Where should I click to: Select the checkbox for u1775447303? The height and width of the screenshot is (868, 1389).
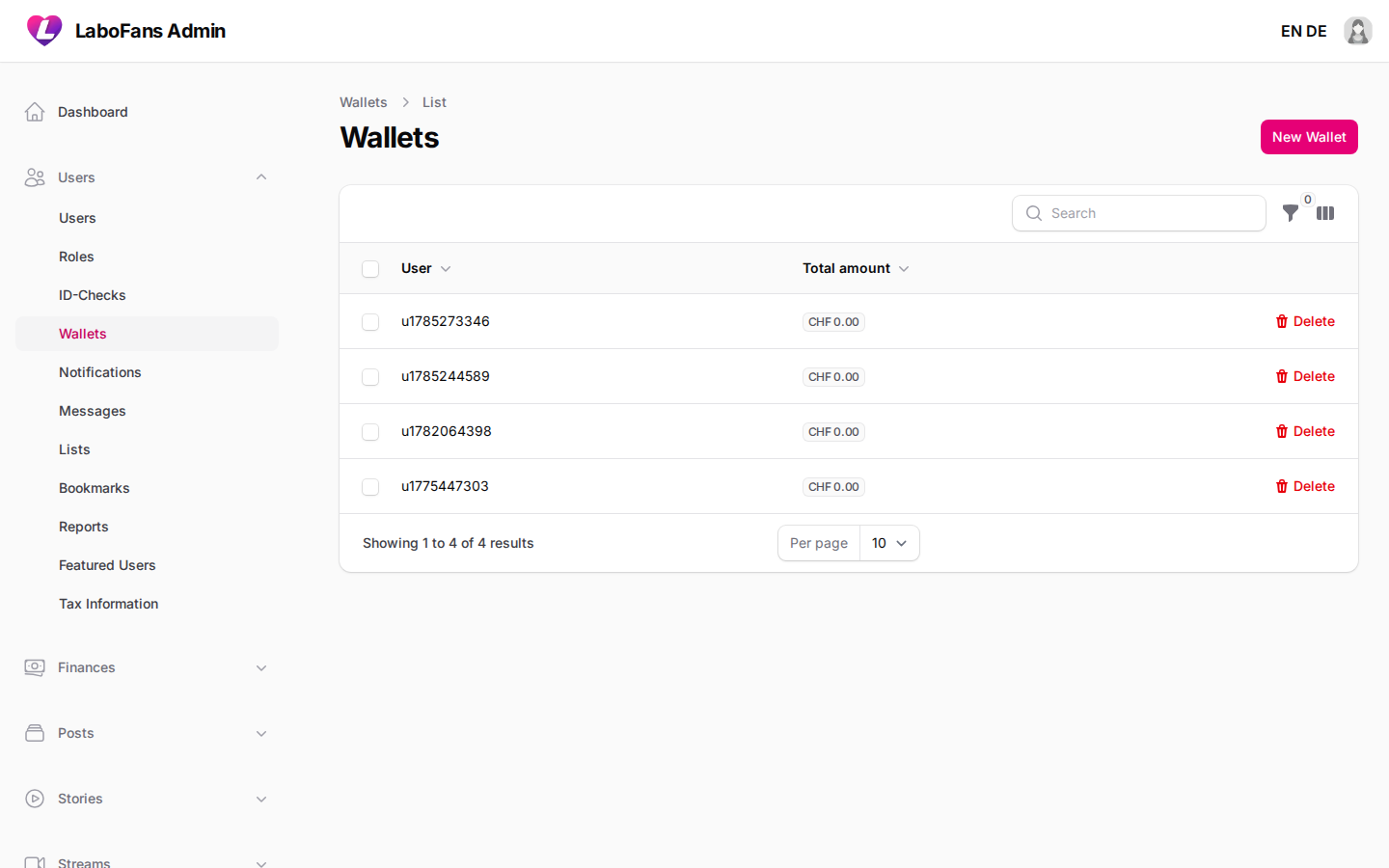tap(370, 487)
